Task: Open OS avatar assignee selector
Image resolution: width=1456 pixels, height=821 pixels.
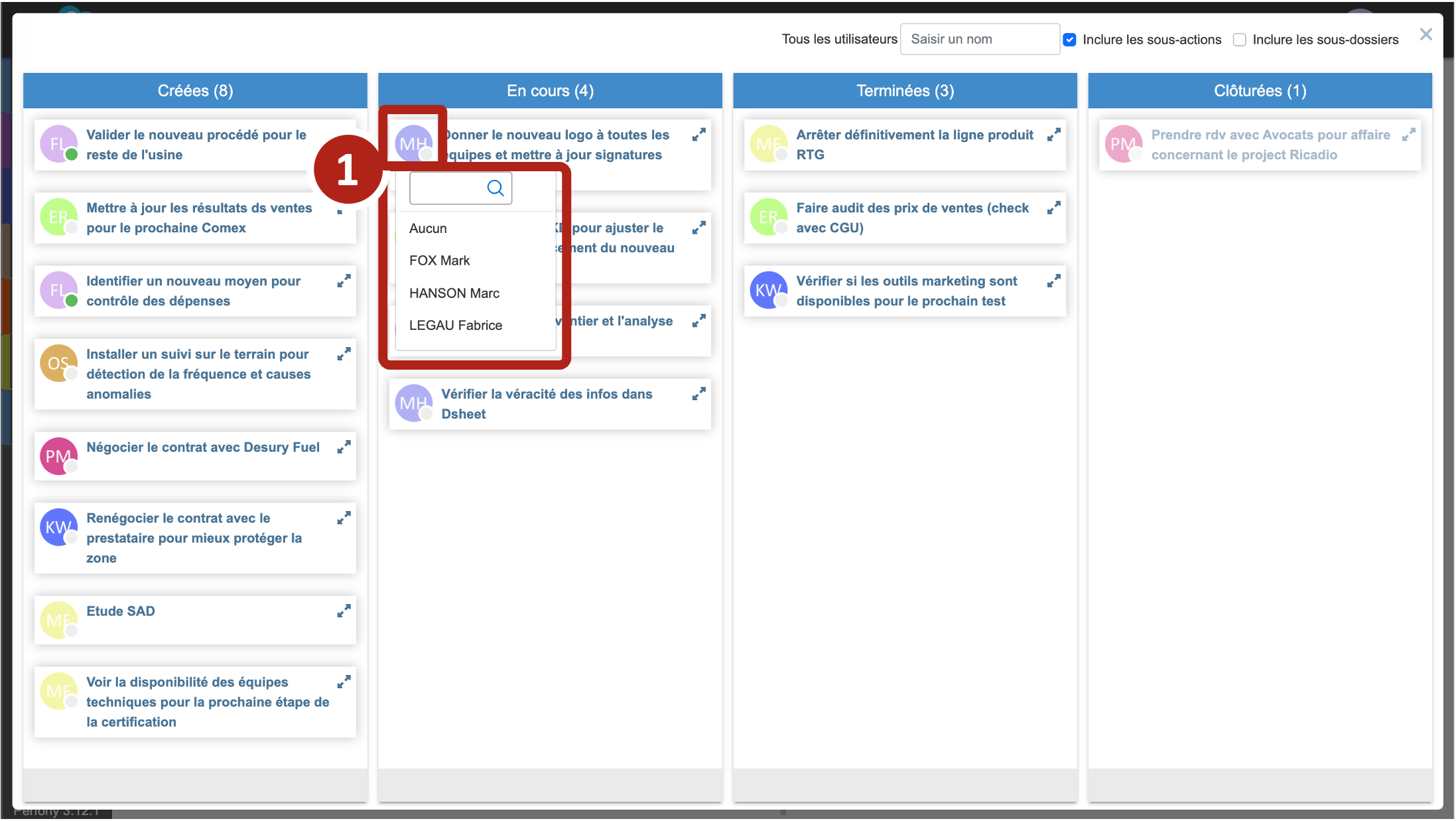Action: (x=58, y=363)
